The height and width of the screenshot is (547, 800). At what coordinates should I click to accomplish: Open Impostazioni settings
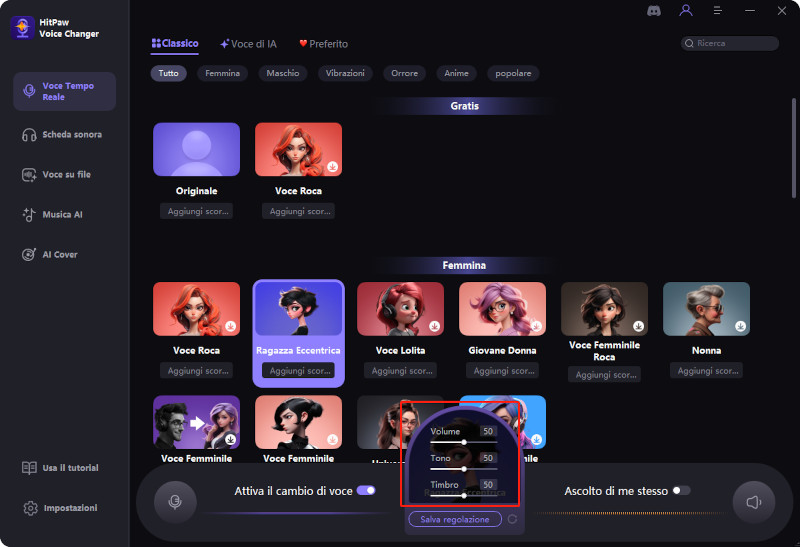point(60,508)
